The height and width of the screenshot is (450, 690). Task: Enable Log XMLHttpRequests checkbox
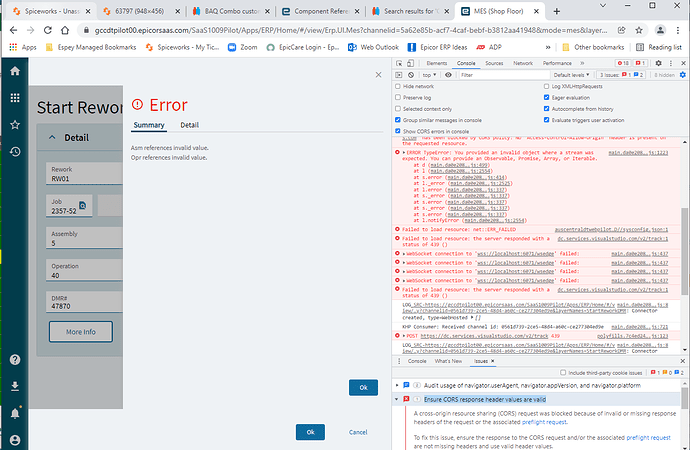tap(547, 86)
